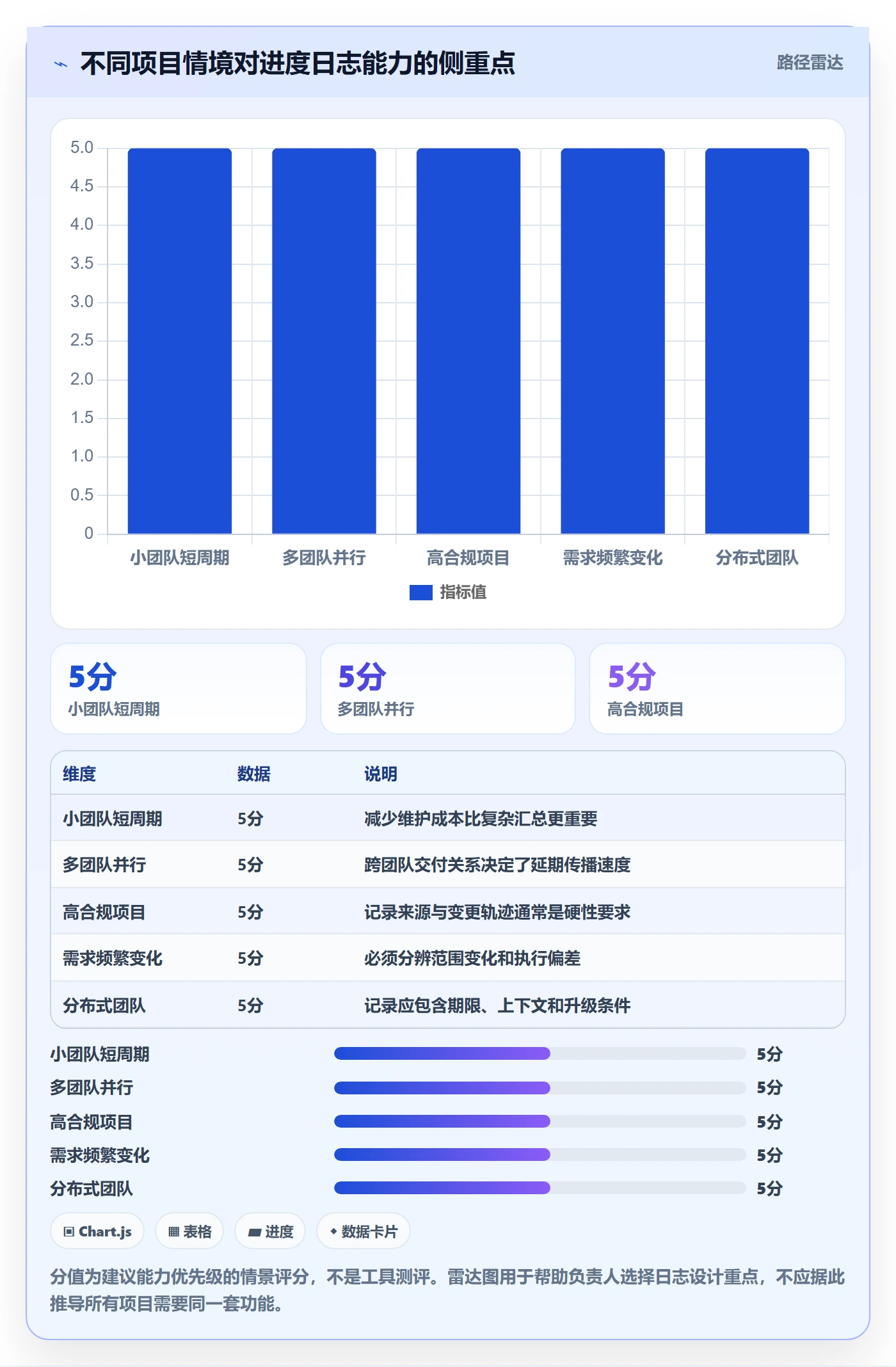Click the lightning icon beside the title
Viewport: 896px width, 1367px height.
(61, 64)
